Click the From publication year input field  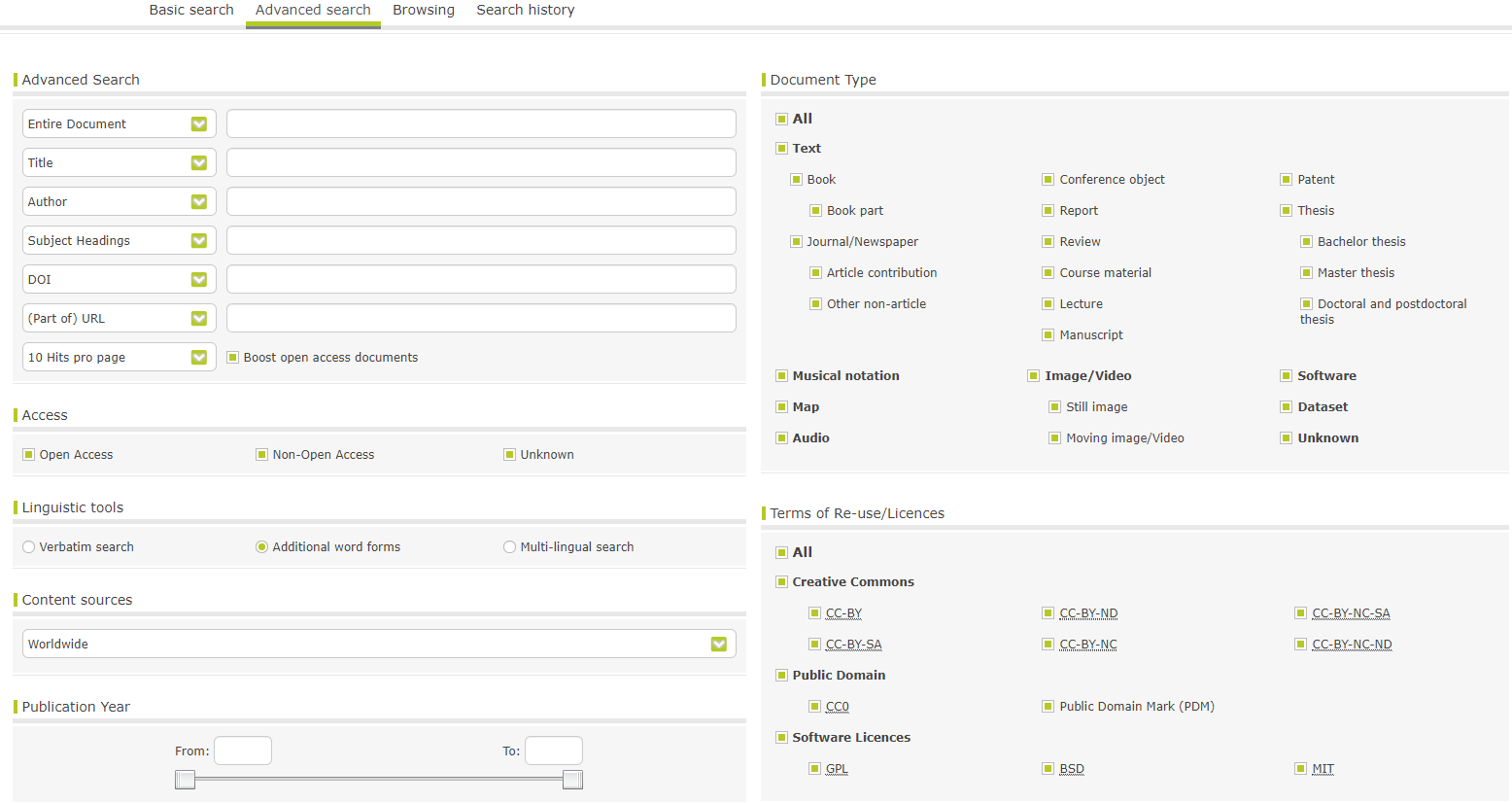tap(243, 751)
